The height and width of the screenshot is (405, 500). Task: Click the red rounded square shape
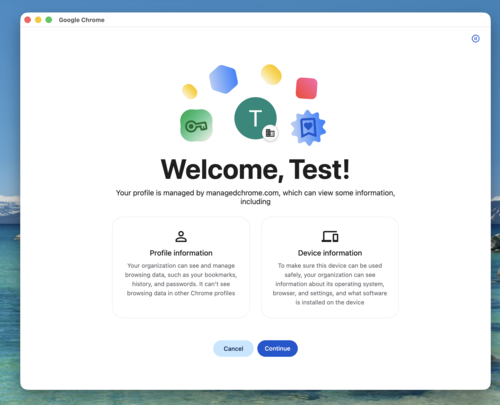pos(306,88)
